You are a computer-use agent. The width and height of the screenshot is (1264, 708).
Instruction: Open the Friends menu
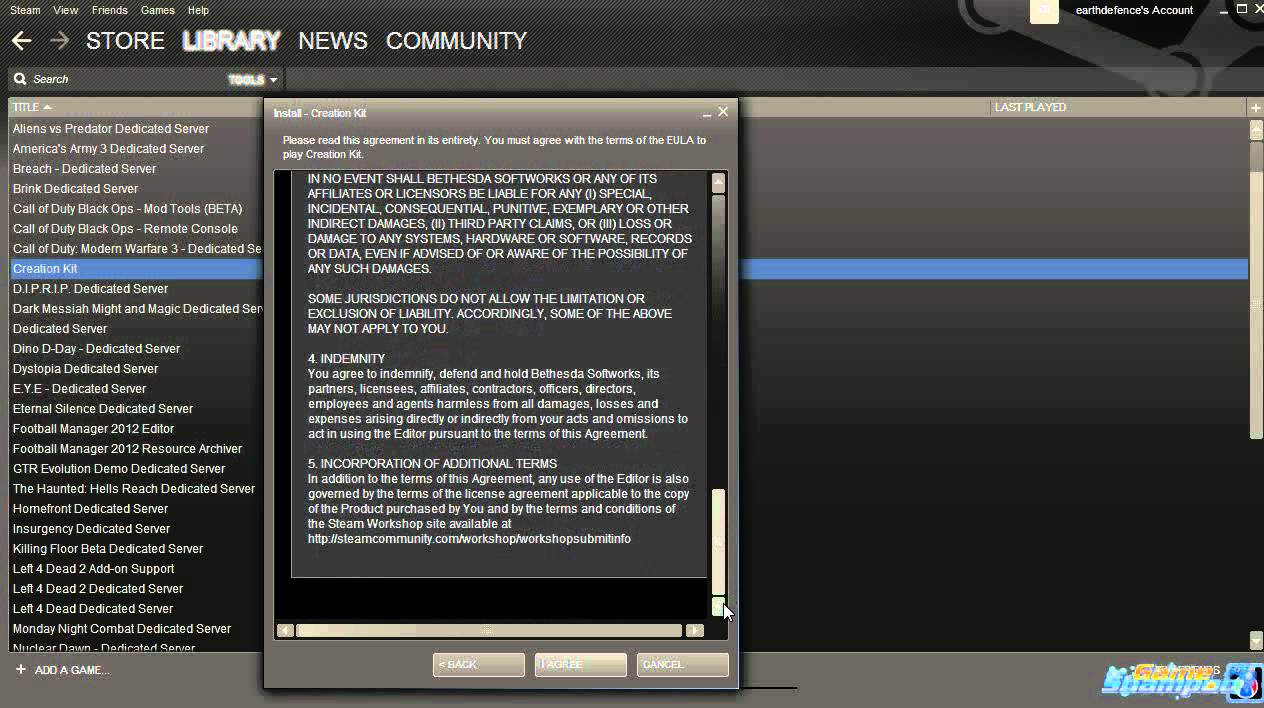pos(109,10)
